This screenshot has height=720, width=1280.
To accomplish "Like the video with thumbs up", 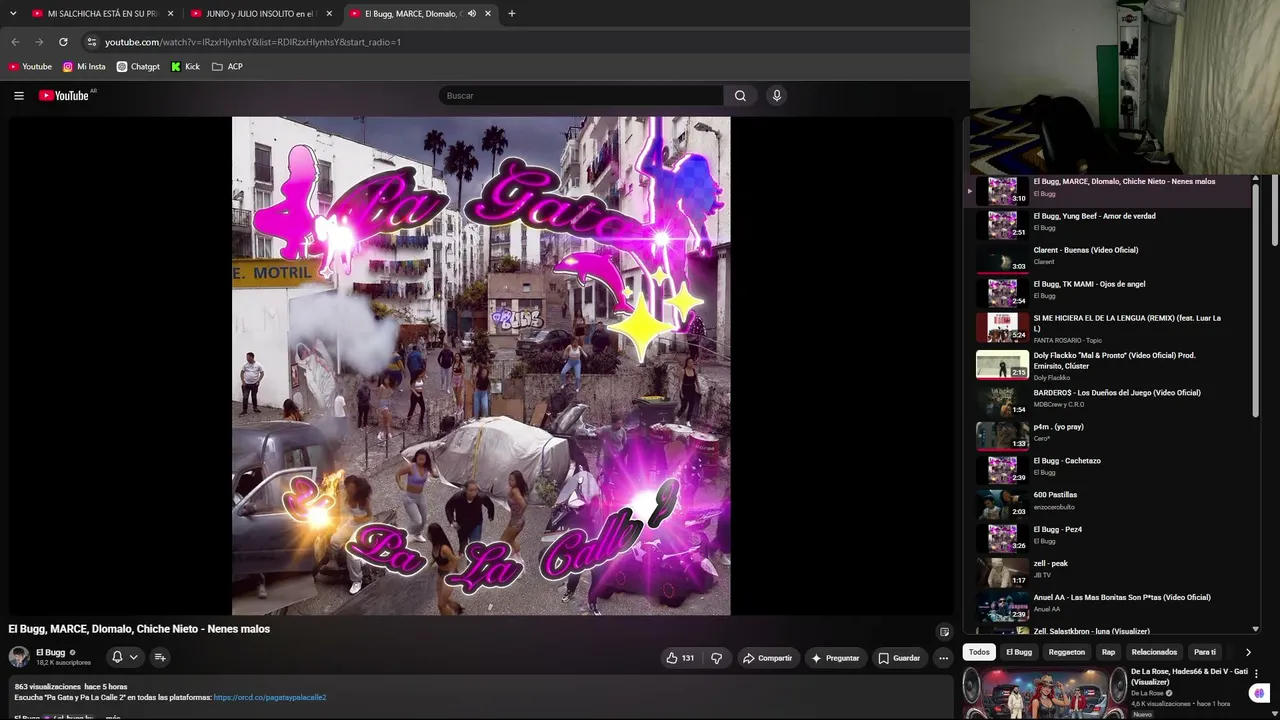I will click(680, 658).
